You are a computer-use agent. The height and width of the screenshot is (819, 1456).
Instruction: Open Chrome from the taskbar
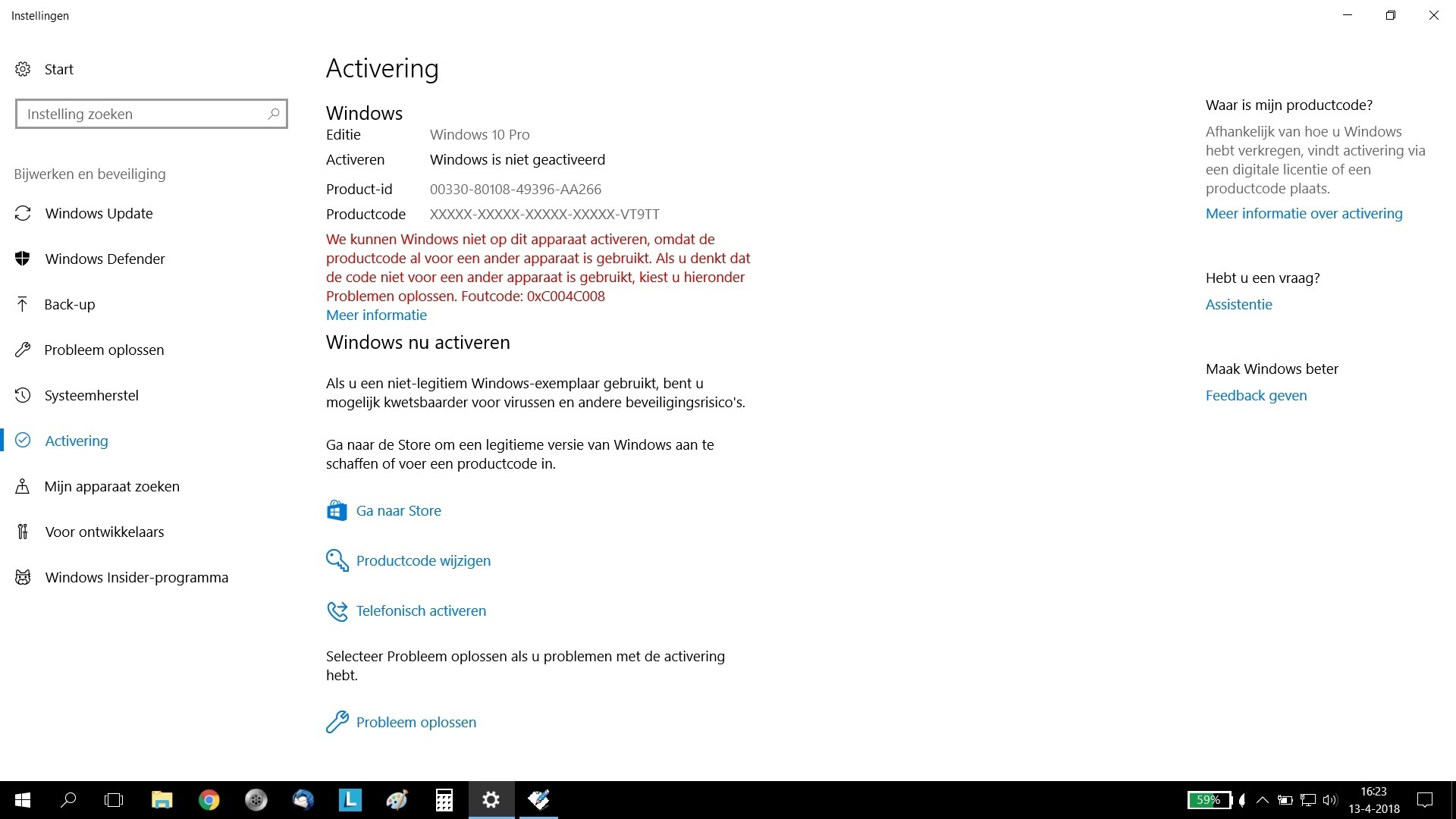(x=209, y=800)
